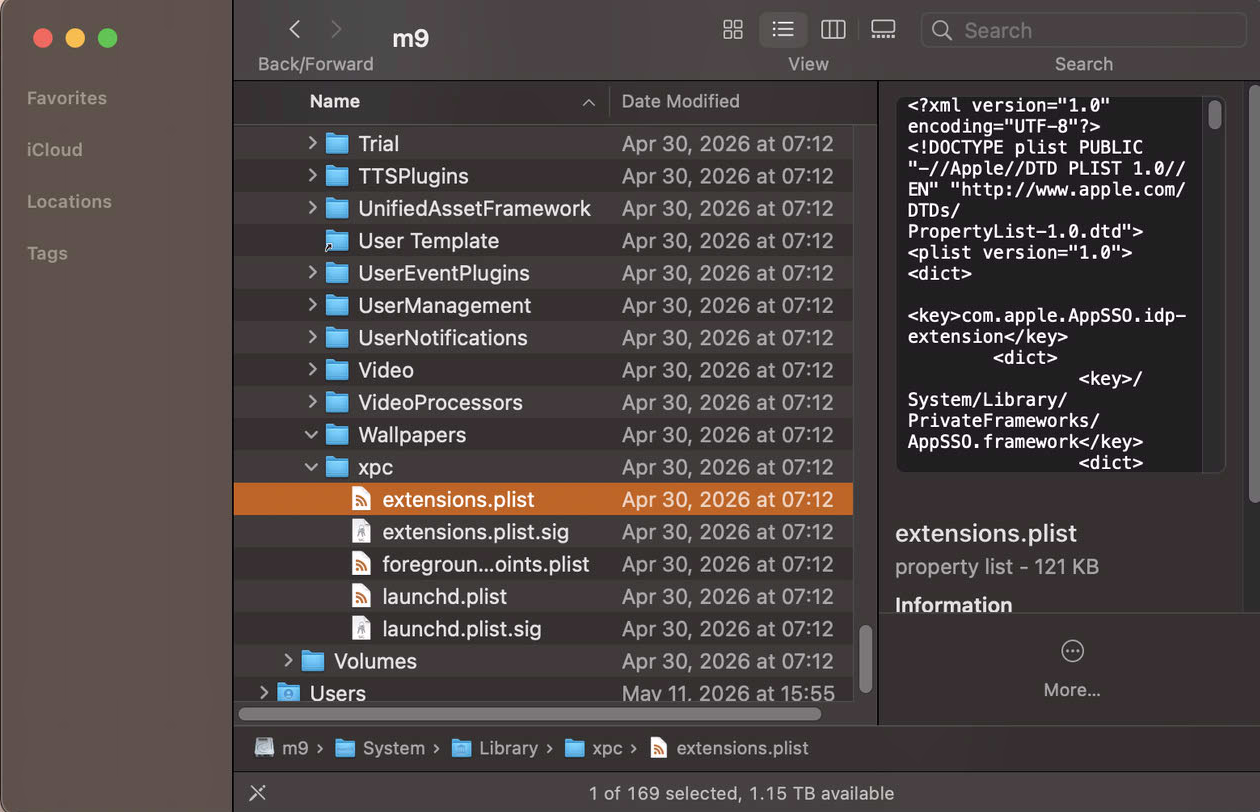Click the Locations sidebar heading
Viewport: 1260px width, 812px height.
coord(69,201)
